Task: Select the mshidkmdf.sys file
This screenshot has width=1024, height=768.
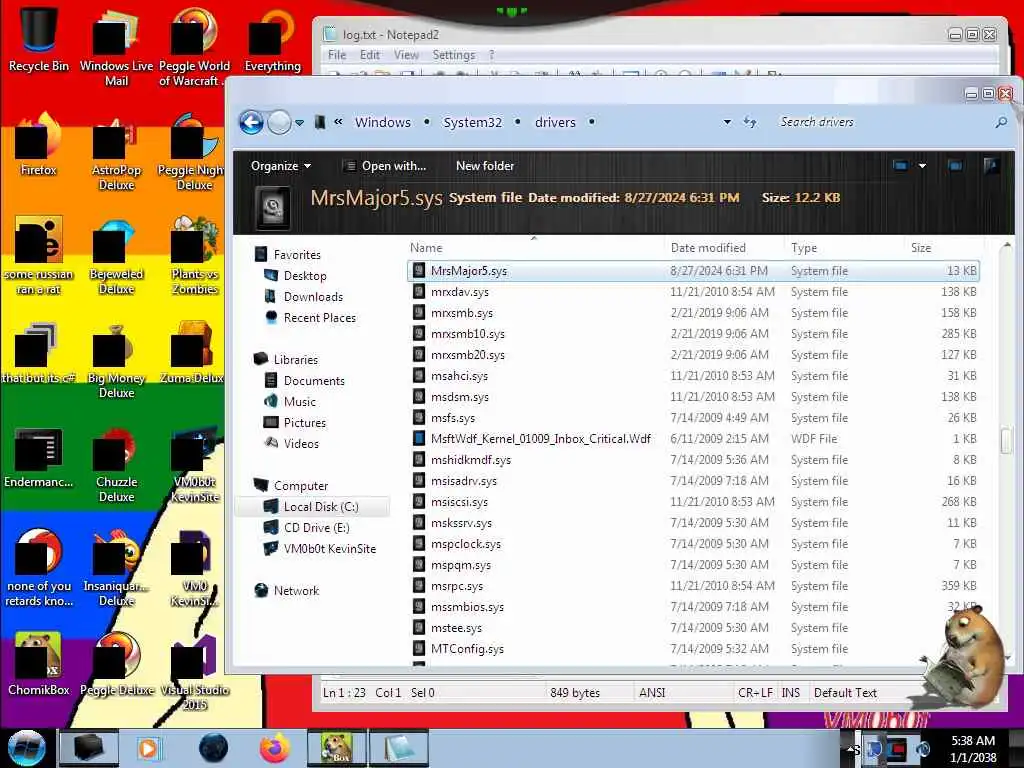Action: click(x=470, y=460)
